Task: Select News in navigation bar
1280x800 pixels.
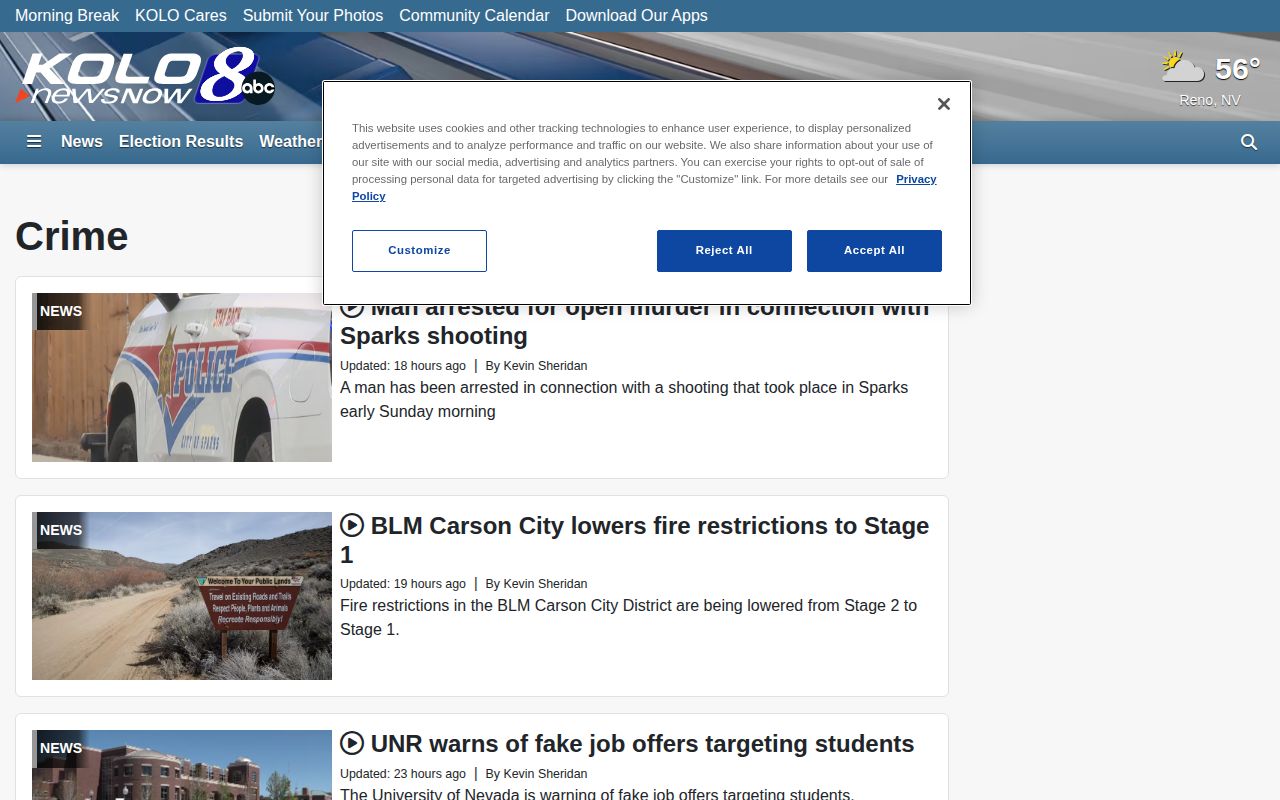Action: tap(82, 142)
